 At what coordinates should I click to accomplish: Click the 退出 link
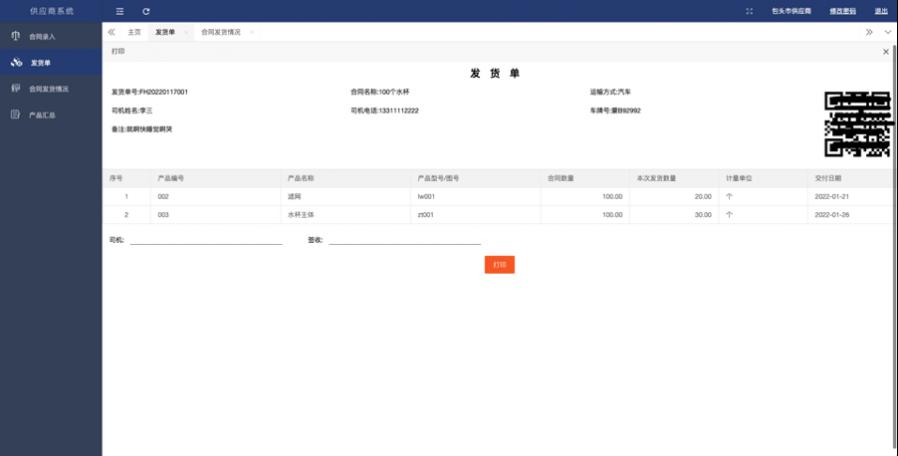(x=881, y=11)
